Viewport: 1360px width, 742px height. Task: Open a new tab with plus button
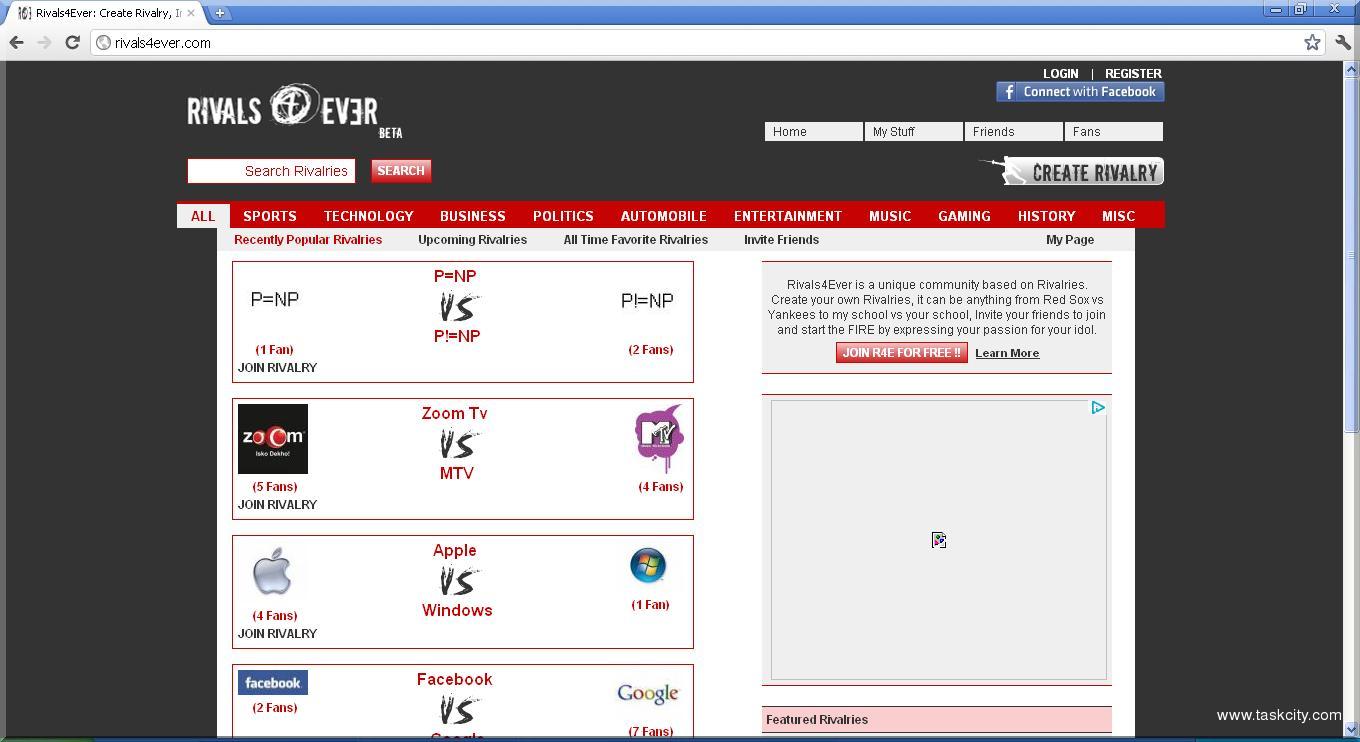pyautogui.click(x=219, y=13)
